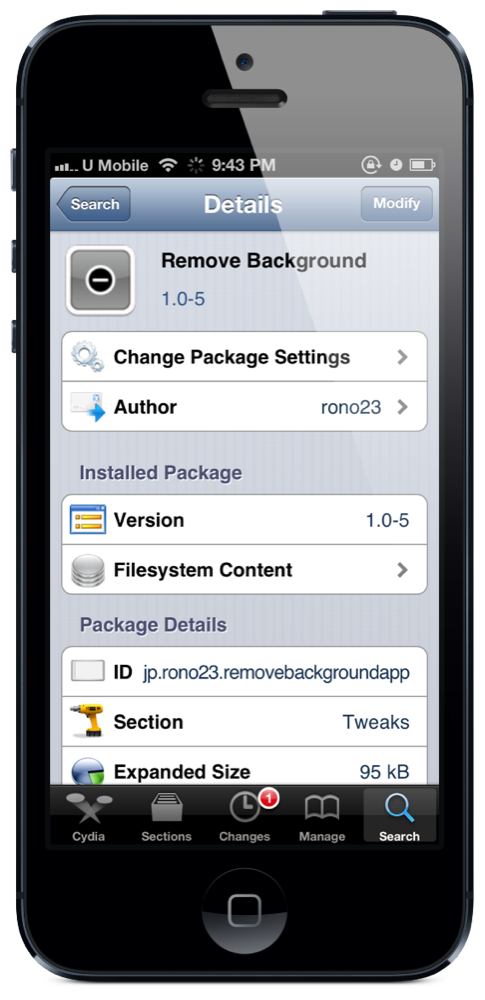Tap the package ID jp.rono23.removebackgroundapp
Image resolution: width=485 pixels, height=1000 pixels.
[276, 672]
